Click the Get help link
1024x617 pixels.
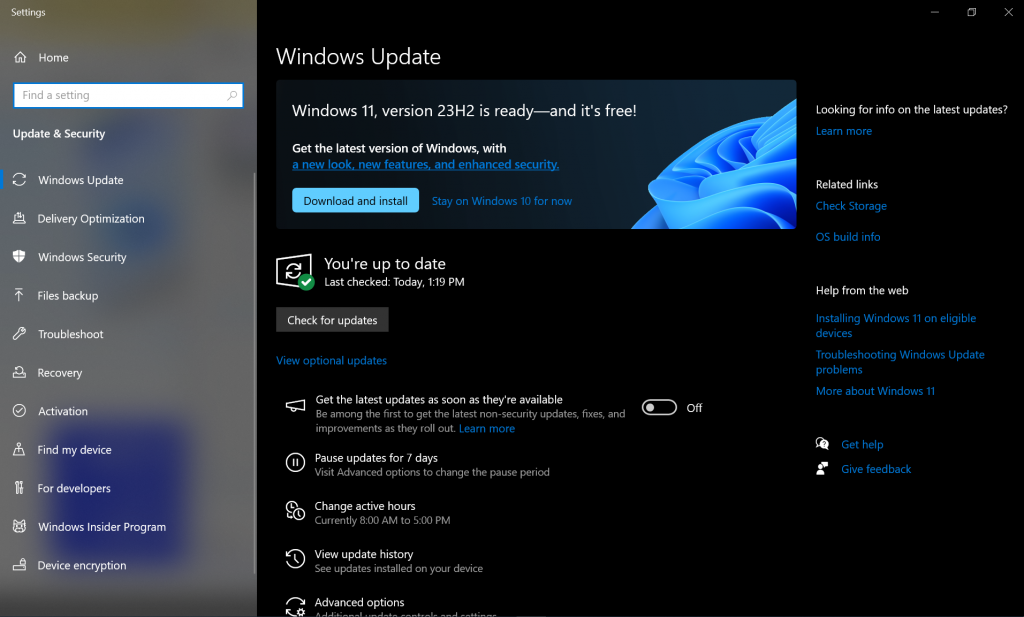(x=862, y=445)
